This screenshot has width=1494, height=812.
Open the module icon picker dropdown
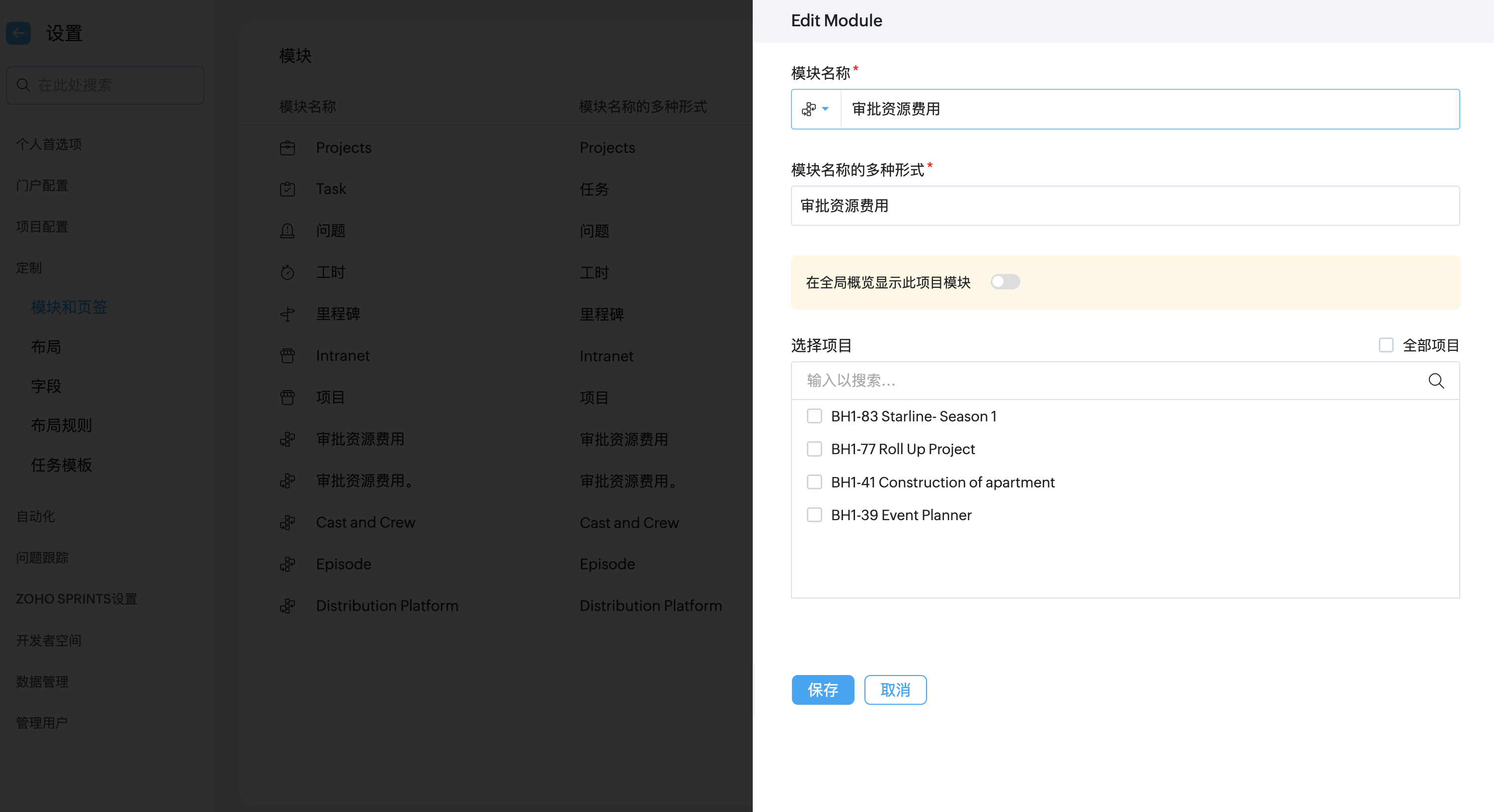click(x=815, y=109)
